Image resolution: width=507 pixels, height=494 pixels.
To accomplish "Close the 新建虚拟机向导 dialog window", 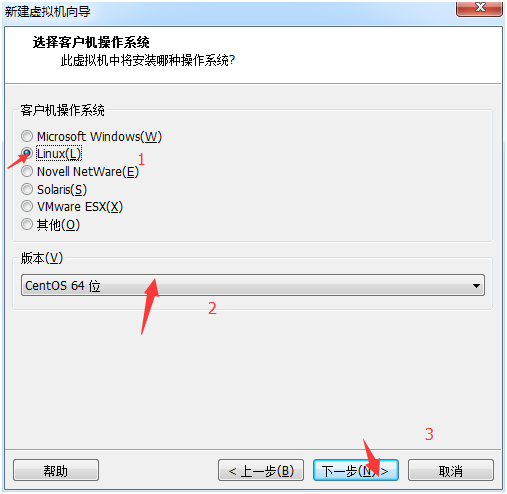I will [x=479, y=8].
